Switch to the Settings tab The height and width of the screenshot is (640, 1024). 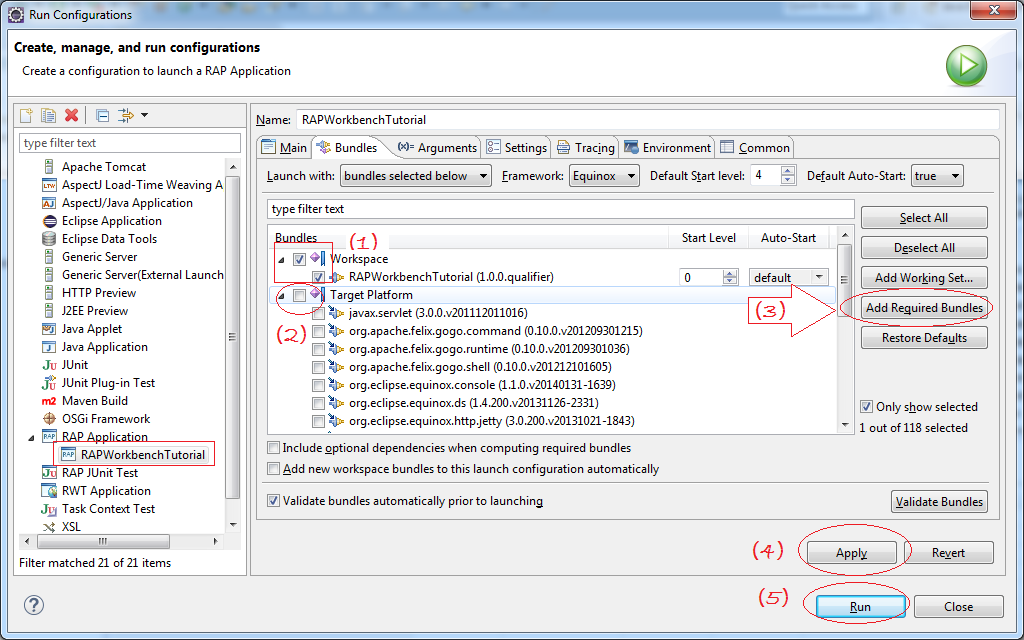tap(517, 148)
